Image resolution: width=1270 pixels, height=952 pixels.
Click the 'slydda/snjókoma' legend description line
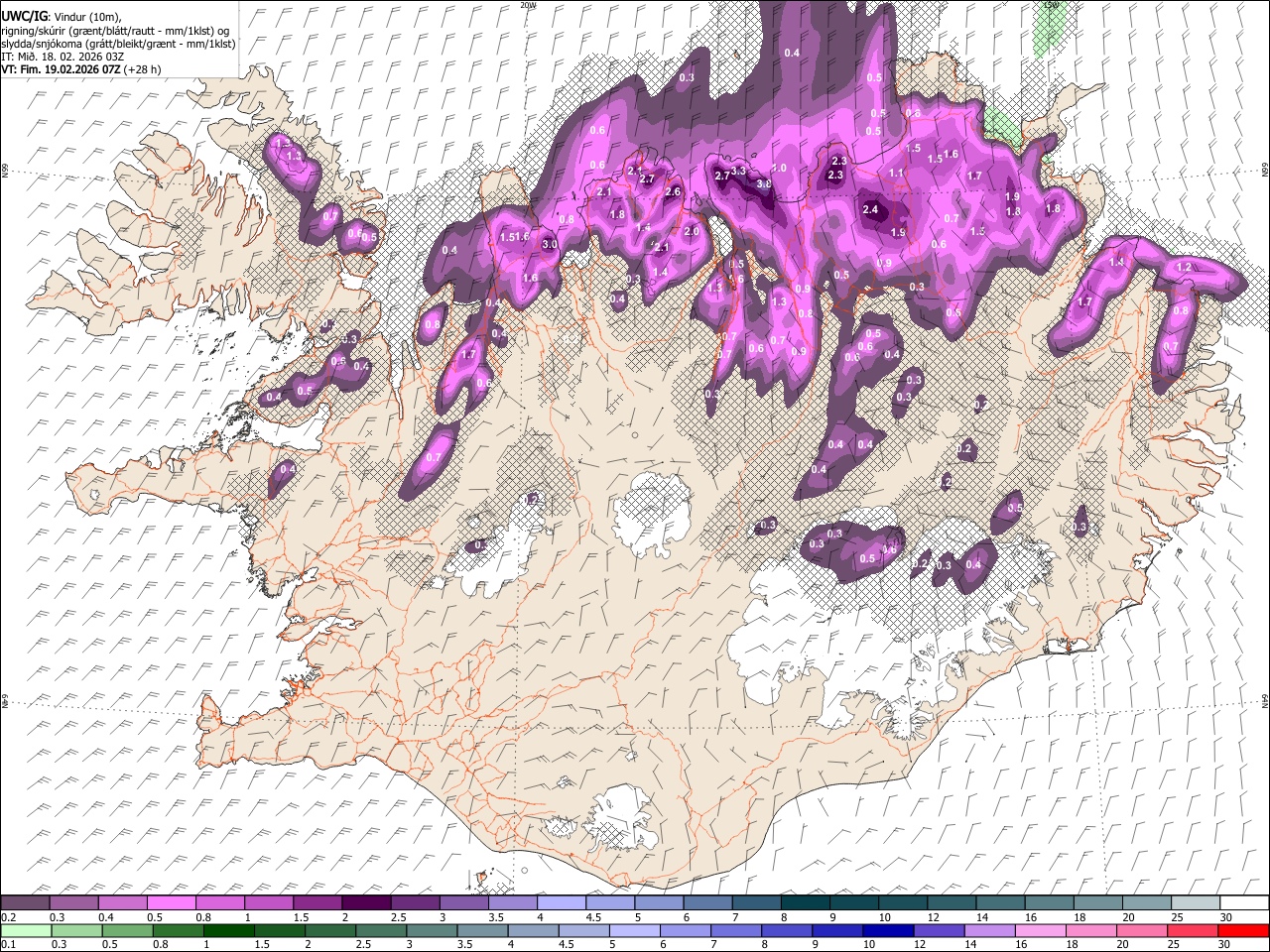click(x=118, y=44)
